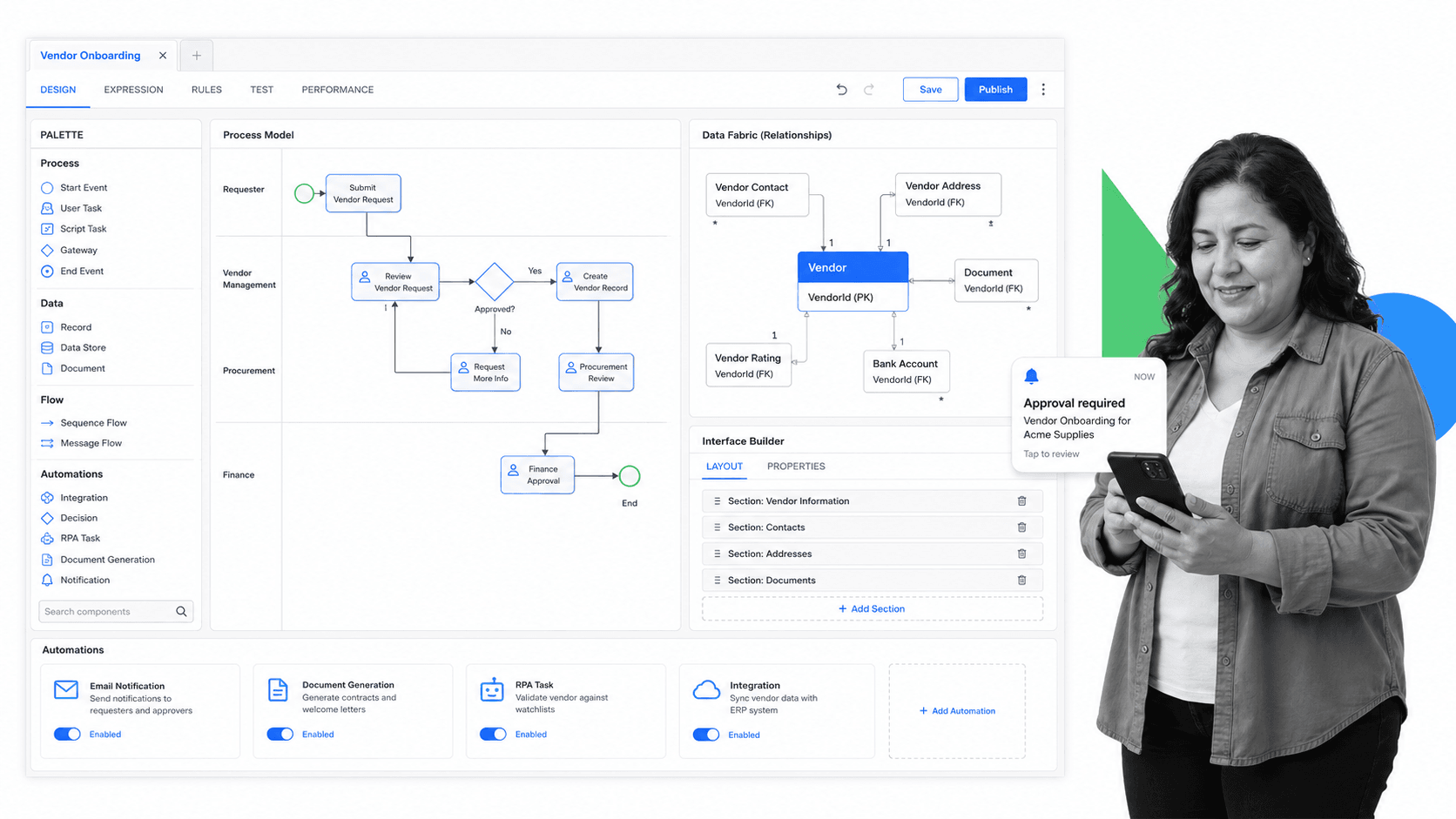Choose the Document Generation palette icon
The image size is (1456, 819).
(x=47, y=560)
